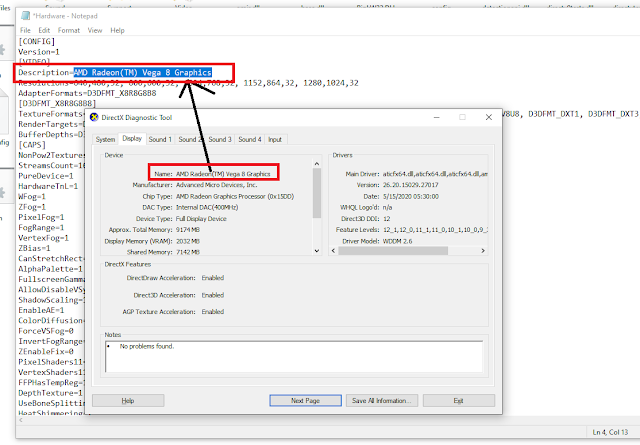Screen dimensions: 640x445
Task: Click the 'HardwareTnL=1' line
Action: (48, 186)
